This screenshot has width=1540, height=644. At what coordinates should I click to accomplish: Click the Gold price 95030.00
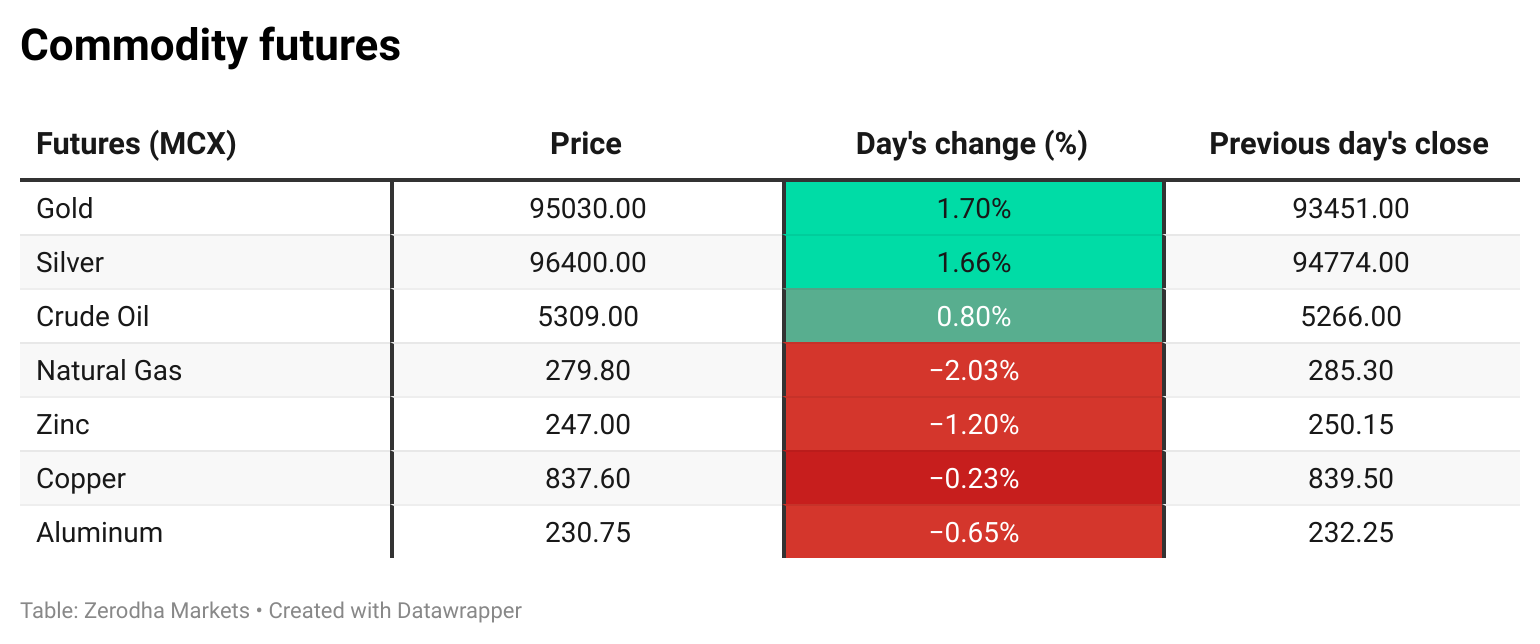[x=588, y=208]
